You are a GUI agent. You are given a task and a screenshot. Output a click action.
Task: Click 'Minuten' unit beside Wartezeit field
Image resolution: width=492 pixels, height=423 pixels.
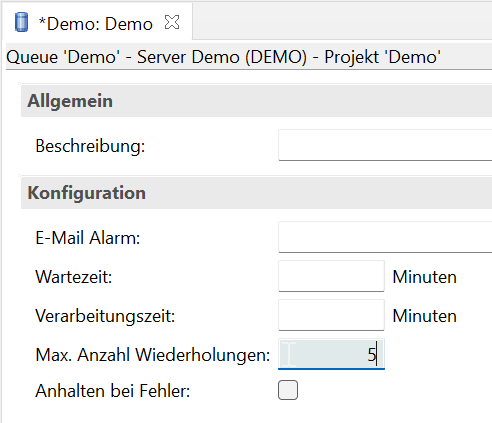[424, 277]
